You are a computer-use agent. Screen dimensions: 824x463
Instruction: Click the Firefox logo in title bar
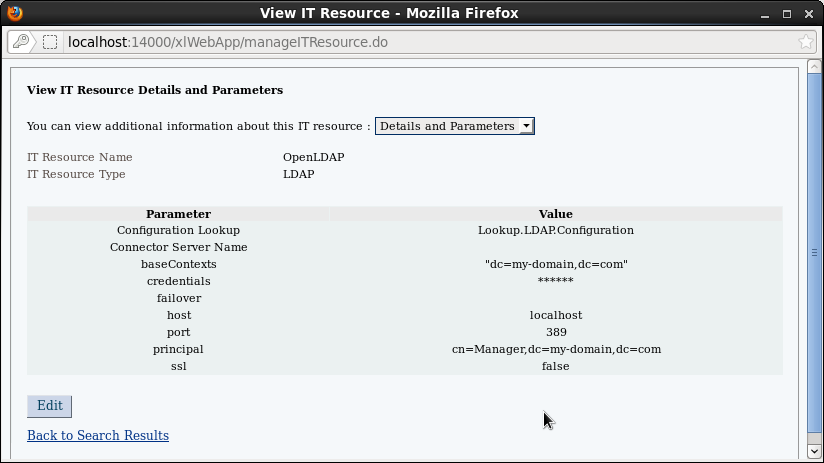tap(15, 13)
